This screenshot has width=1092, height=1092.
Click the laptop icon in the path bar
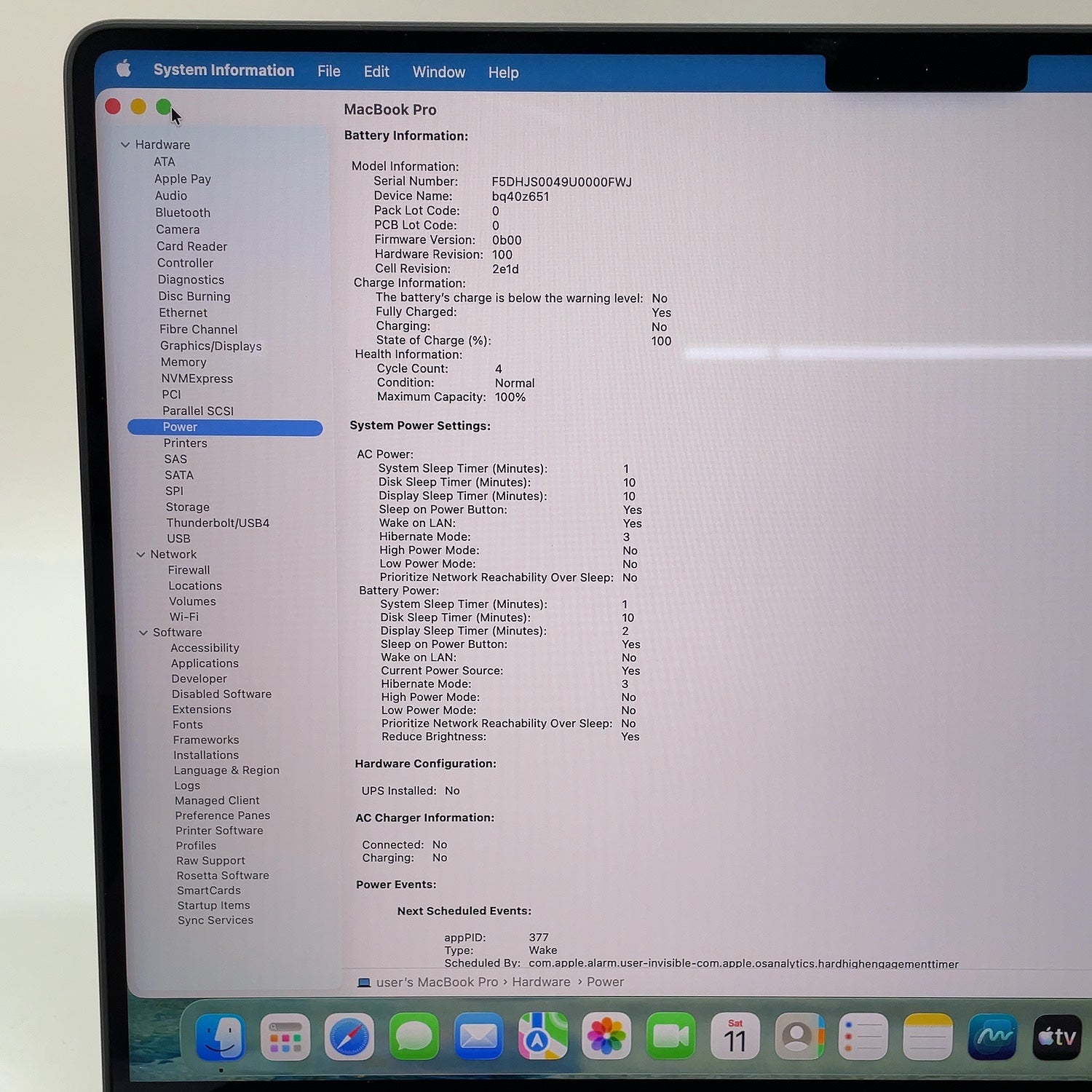[364, 983]
